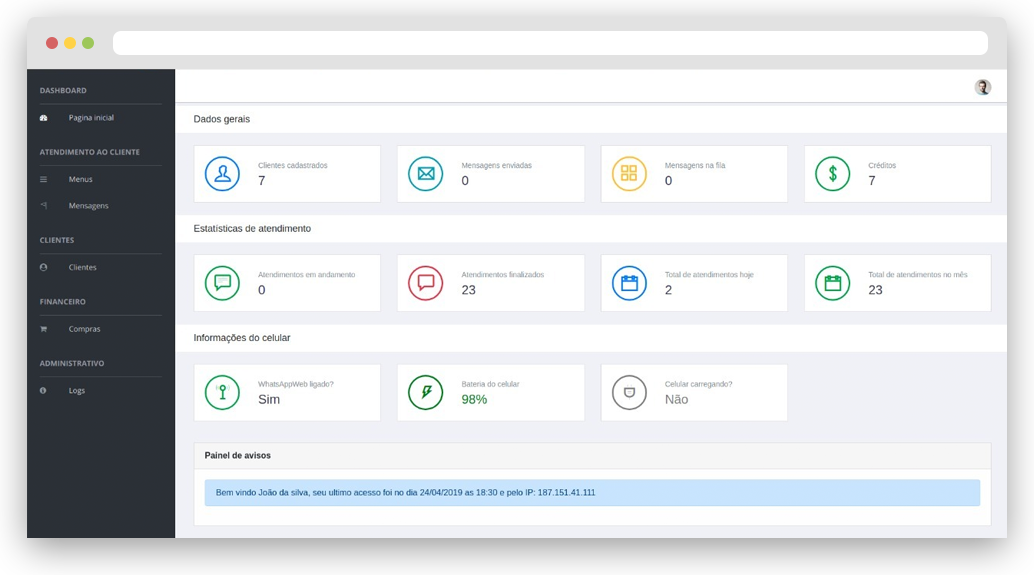Click the Total de atendimentos no mês calendar icon
Screen dimensions: 1034x575
point(832,283)
